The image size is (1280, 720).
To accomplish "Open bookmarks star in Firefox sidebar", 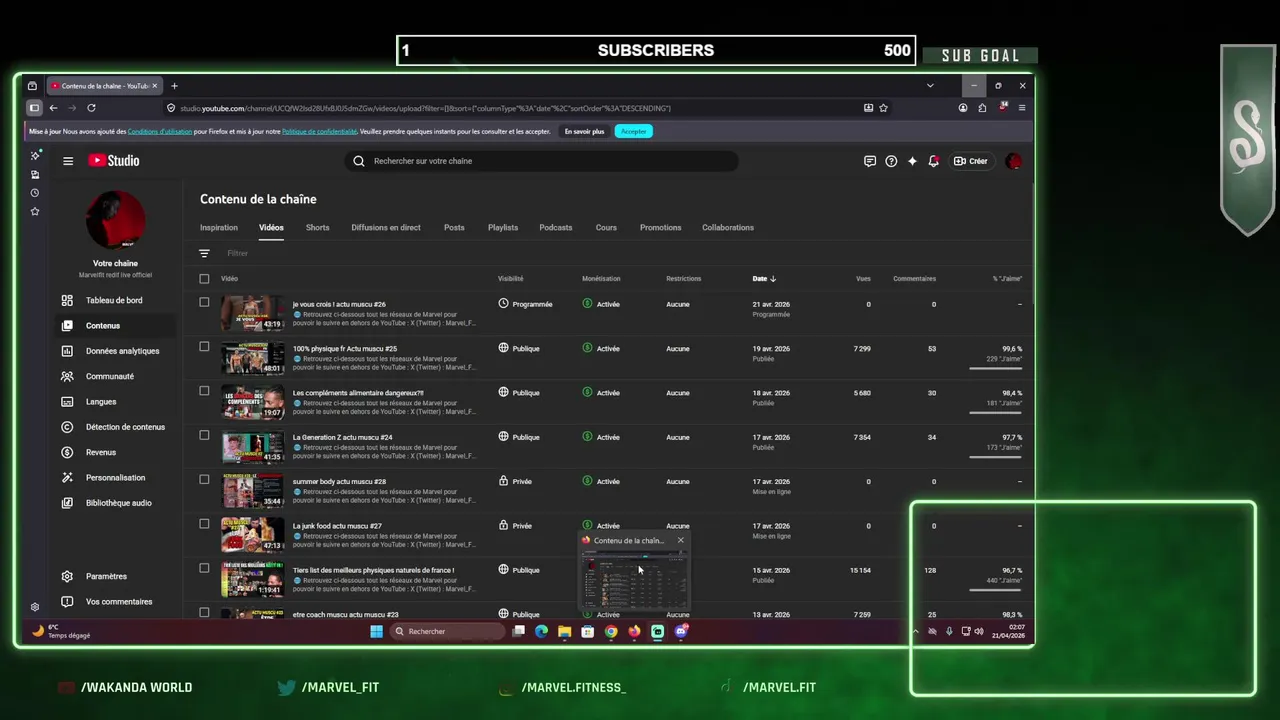I will 35,212.
